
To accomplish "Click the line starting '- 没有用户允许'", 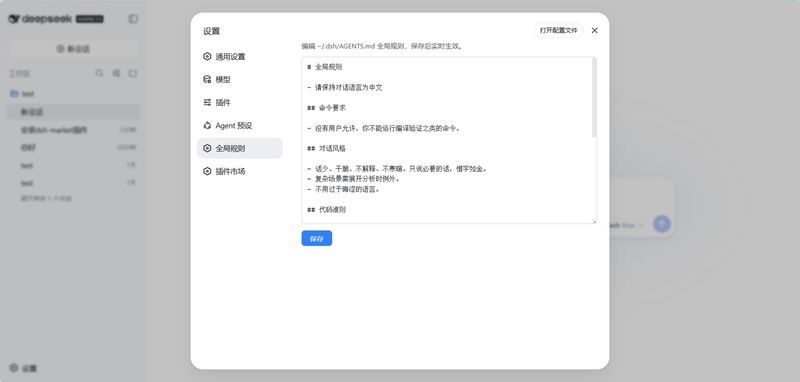I will [384, 128].
